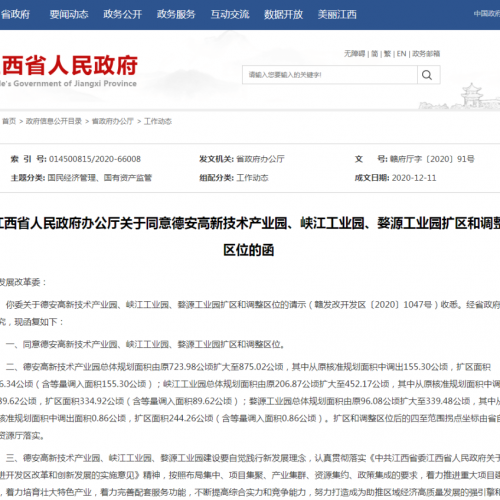Open the 互动交流 navigation menu

pyautogui.click(x=230, y=14)
